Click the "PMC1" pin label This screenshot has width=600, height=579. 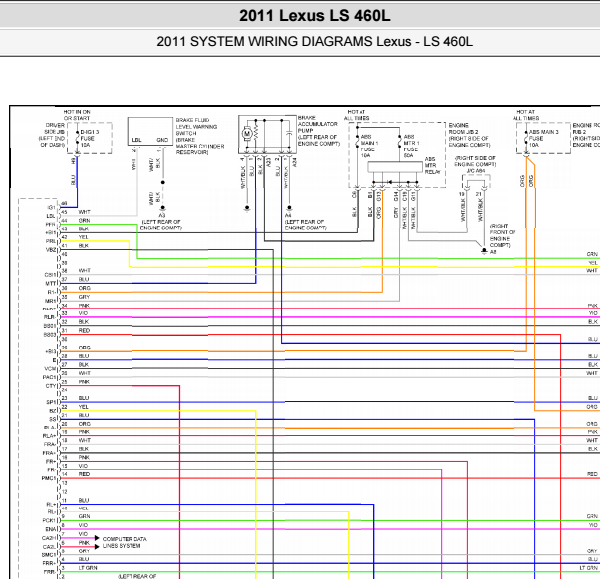[x=49, y=478]
